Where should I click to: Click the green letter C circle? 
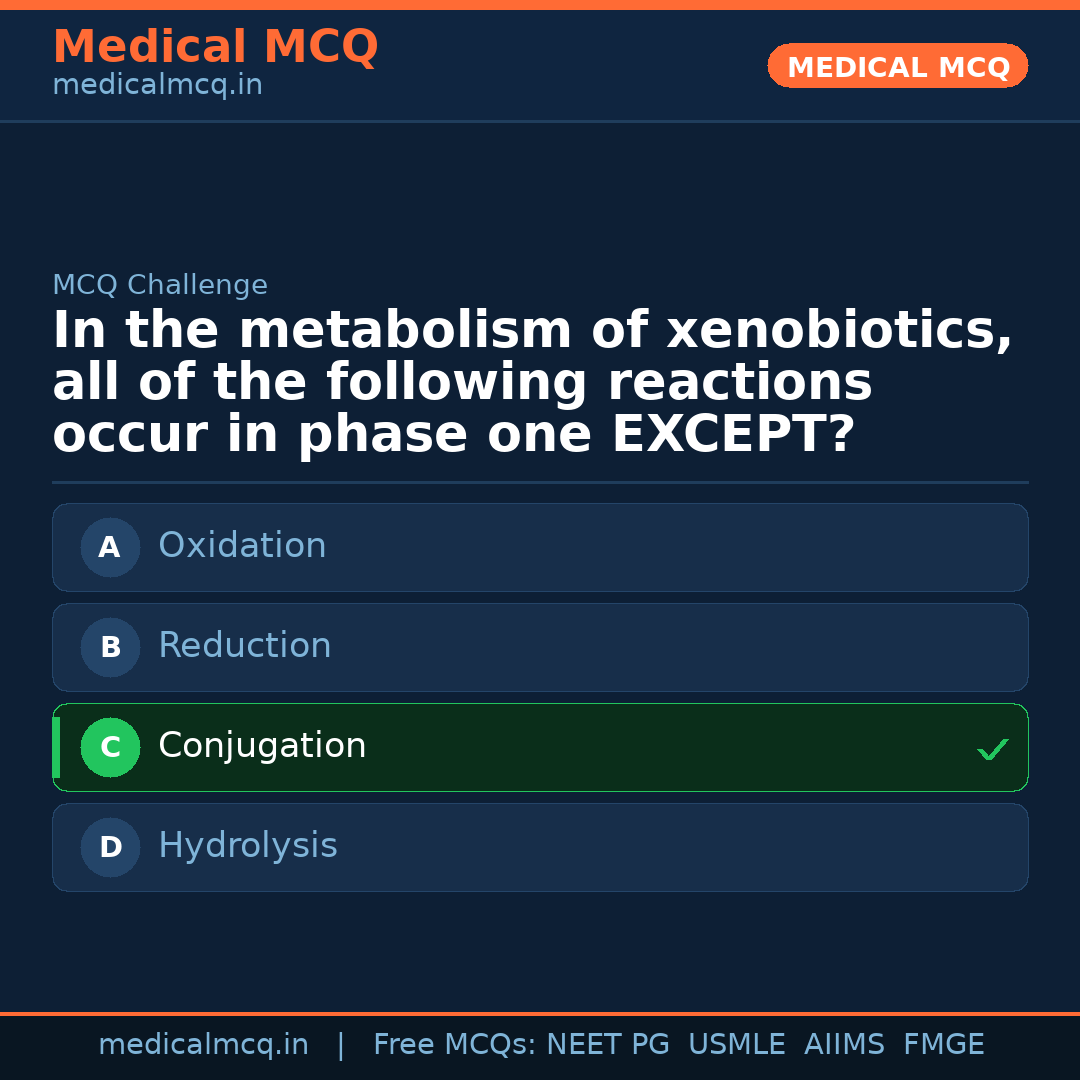coord(110,747)
